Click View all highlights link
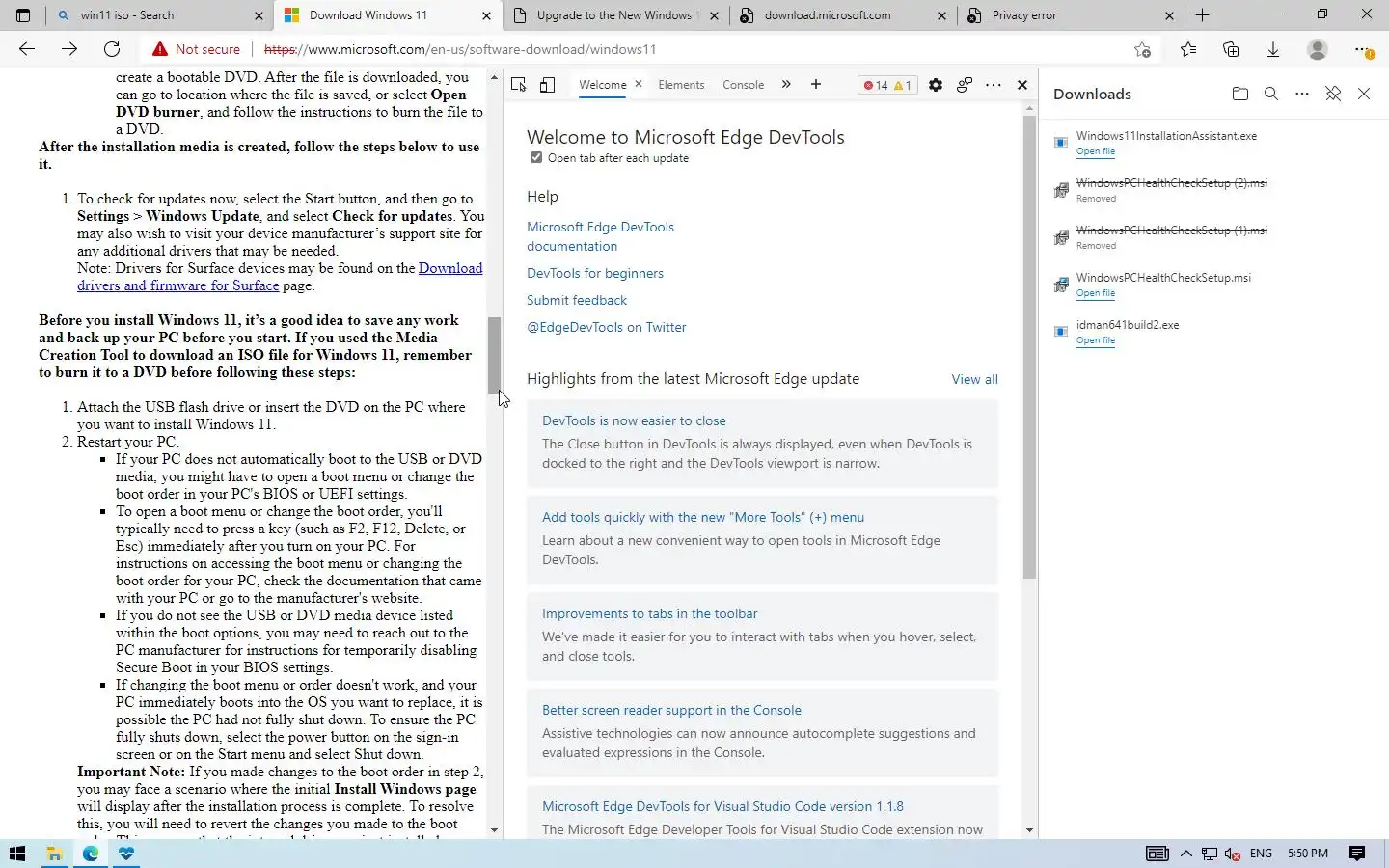1389x868 pixels. (x=974, y=379)
